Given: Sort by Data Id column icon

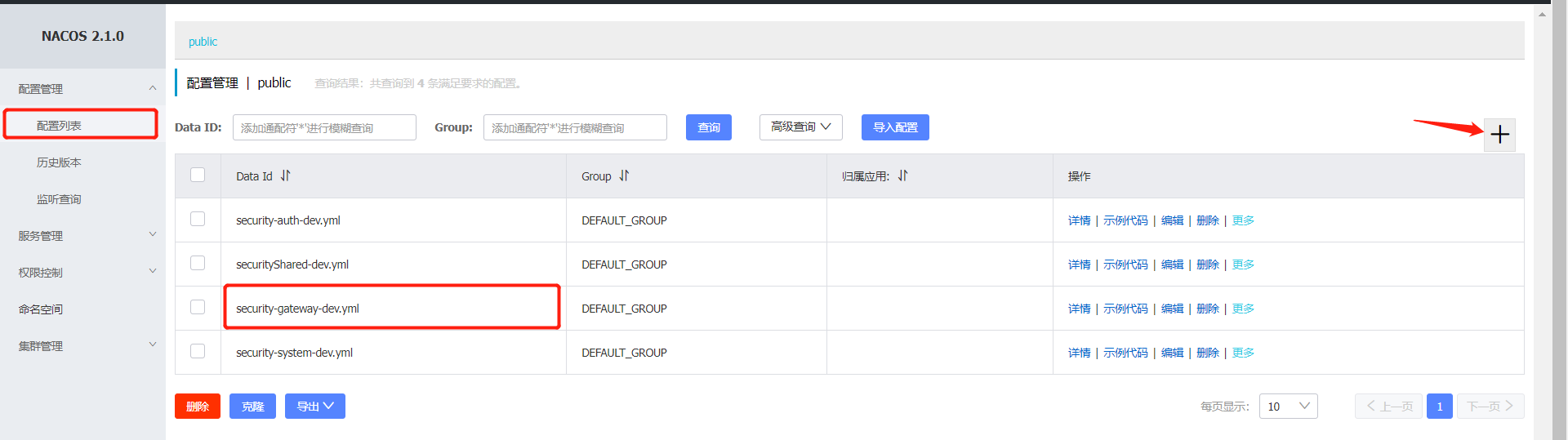Looking at the screenshot, I should pyautogui.click(x=285, y=176).
